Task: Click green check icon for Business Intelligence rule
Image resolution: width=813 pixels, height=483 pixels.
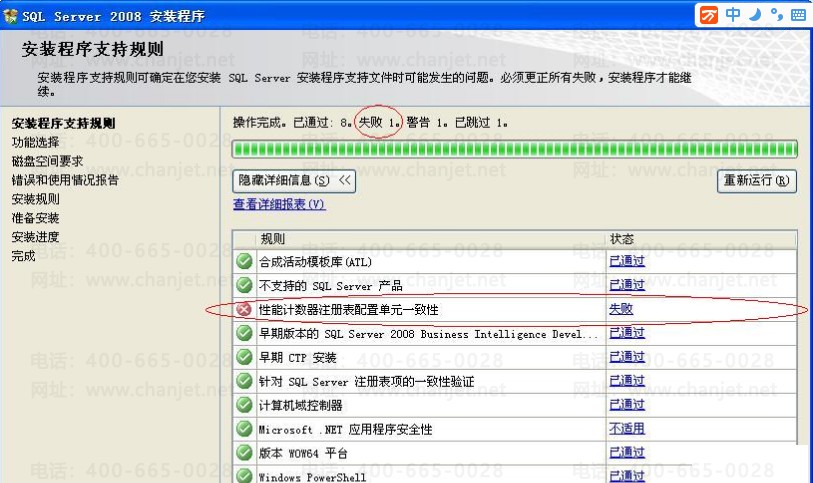Action: pos(244,333)
